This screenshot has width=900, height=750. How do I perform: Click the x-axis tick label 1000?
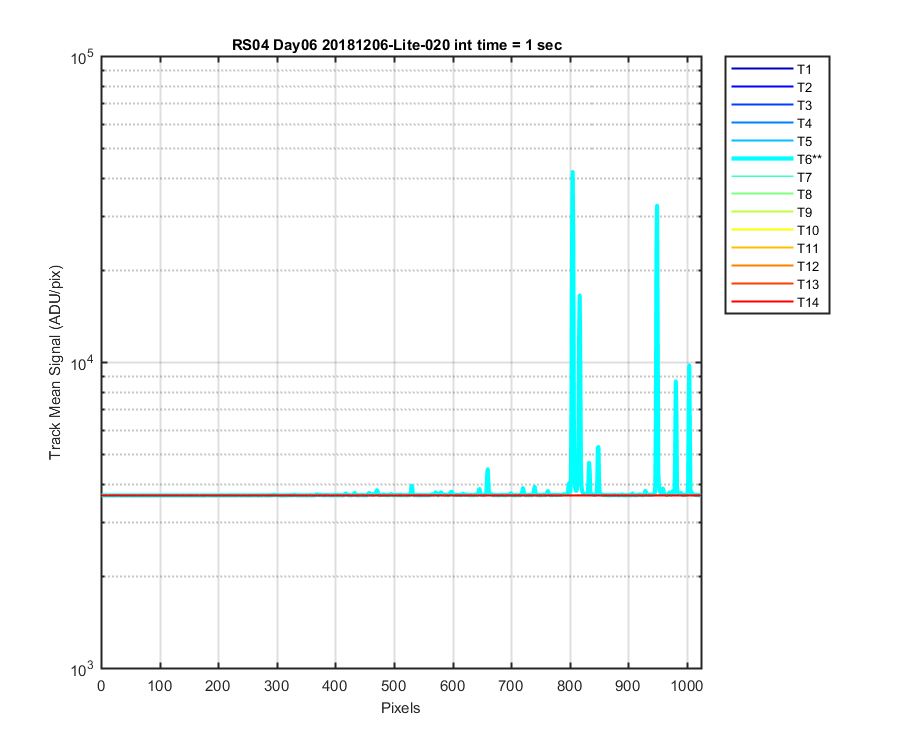coord(686,686)
